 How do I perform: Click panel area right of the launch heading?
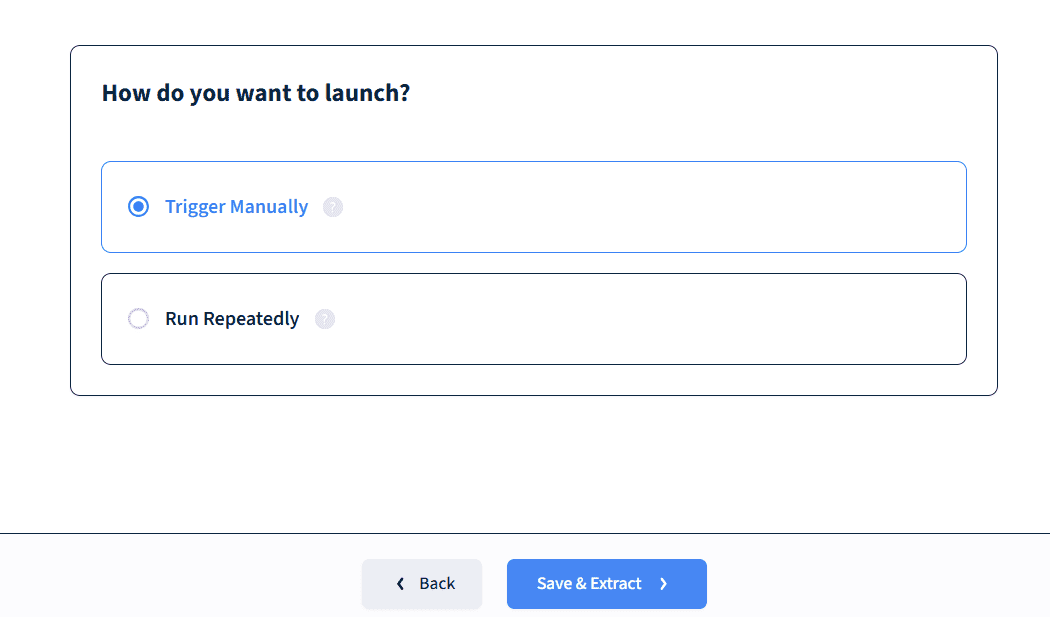(x=700, y=94)
